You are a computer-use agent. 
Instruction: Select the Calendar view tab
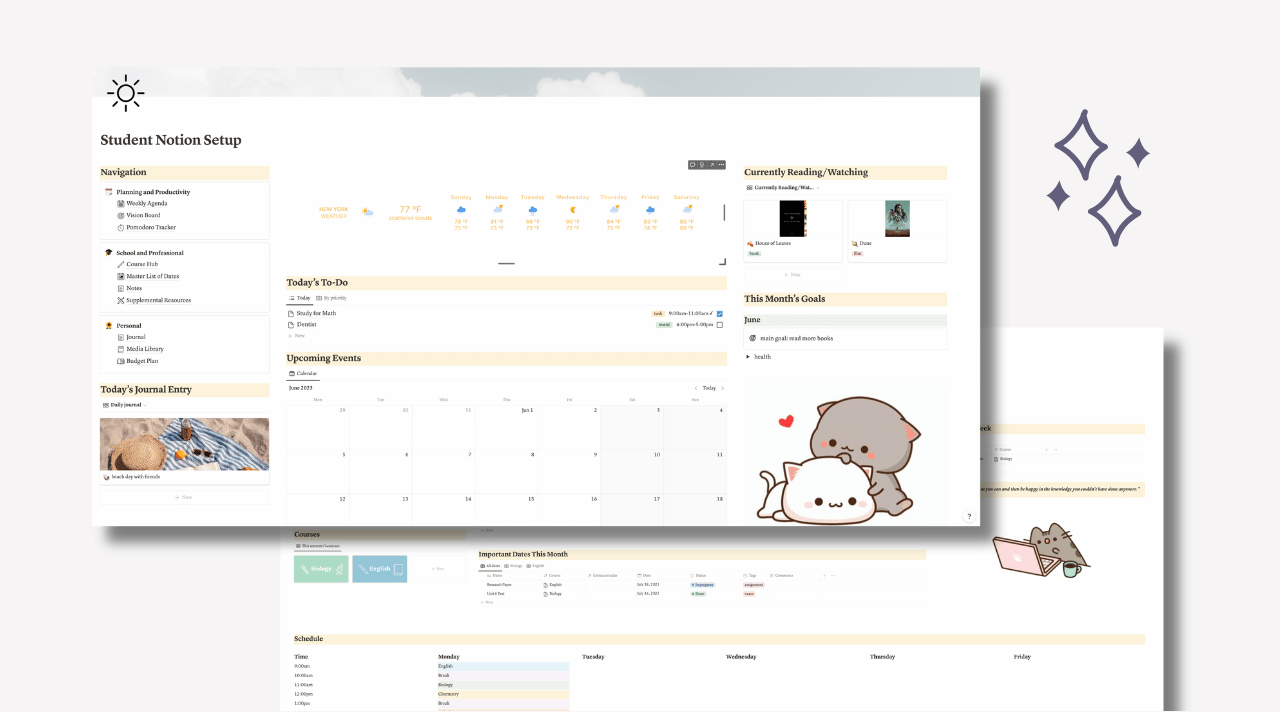303,373
